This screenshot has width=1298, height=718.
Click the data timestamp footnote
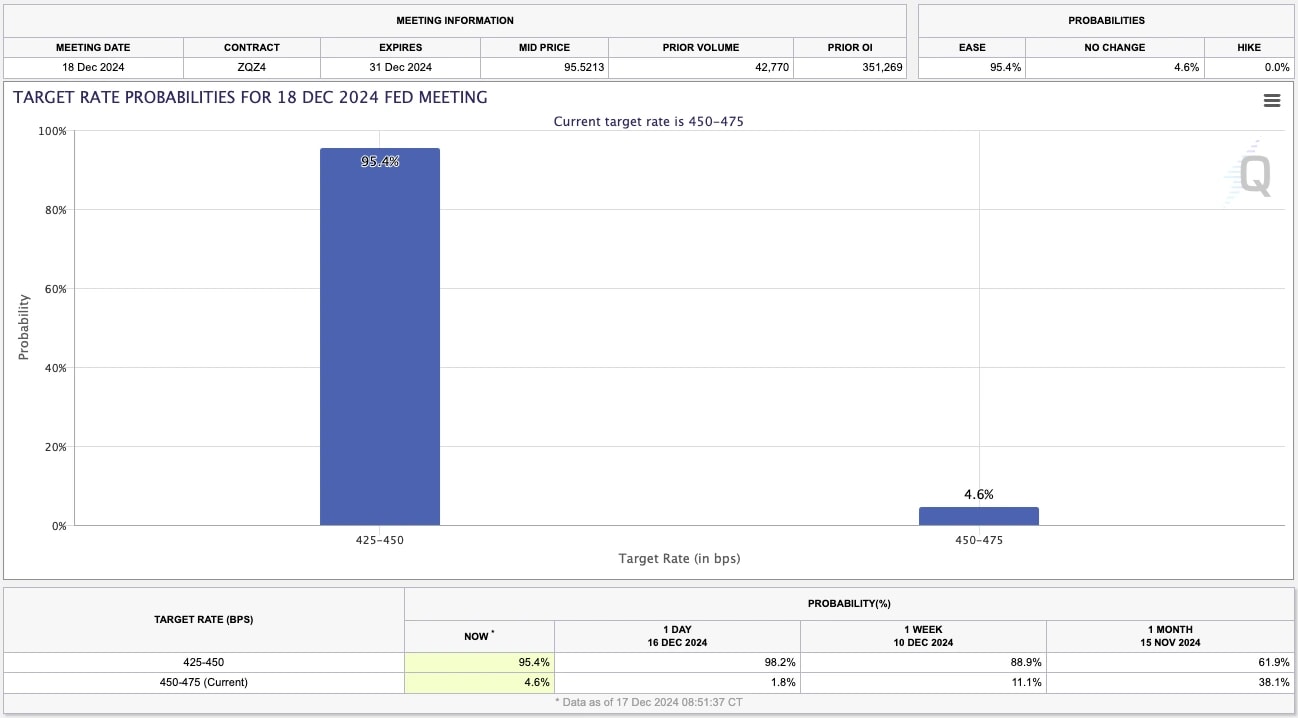pos(649,702)
